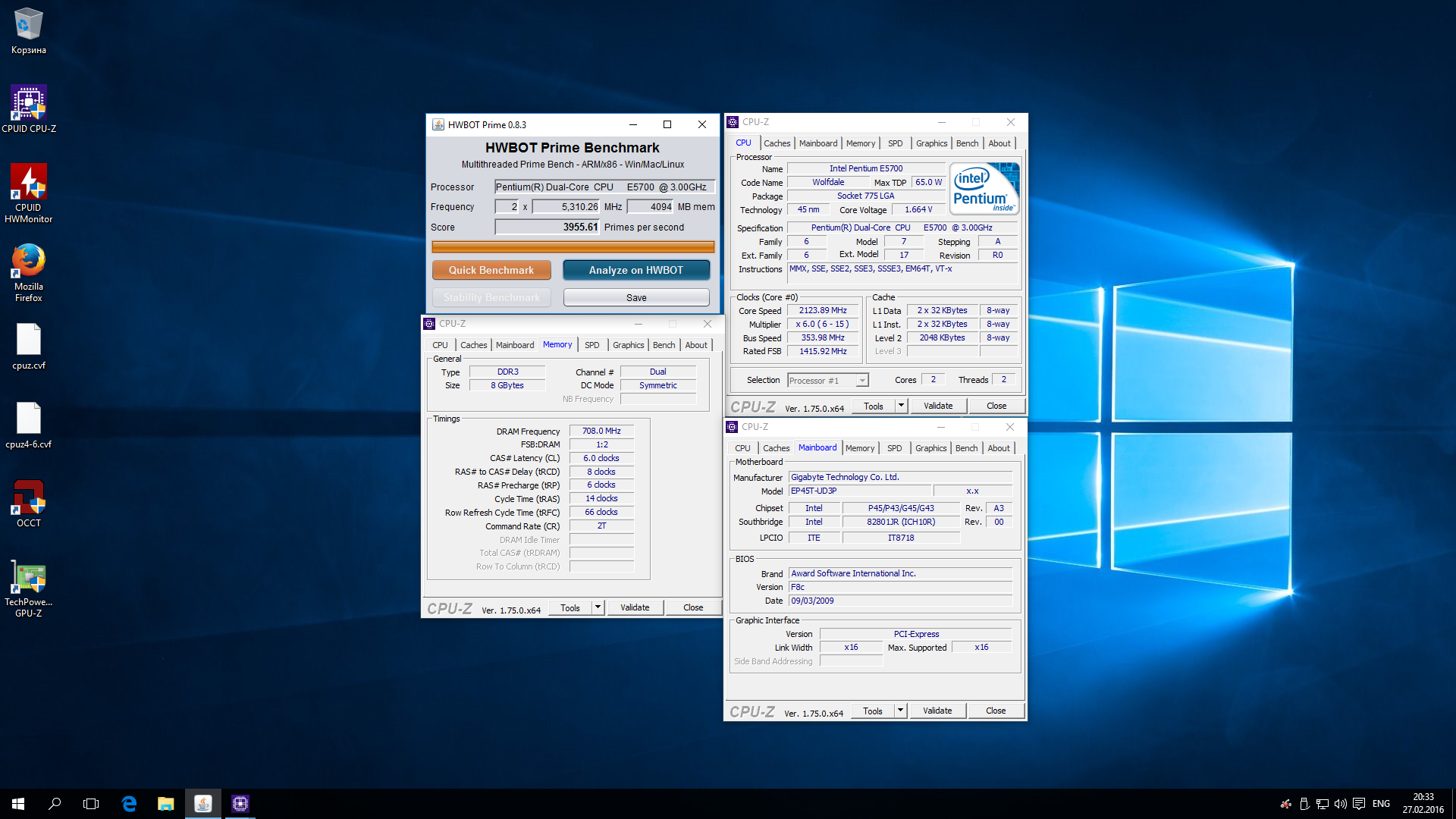The width and height of the screenshot is (1456, 819).
Task: Open CPU tab in CPU-Z Mainboard window
Action: coord(742,448)
